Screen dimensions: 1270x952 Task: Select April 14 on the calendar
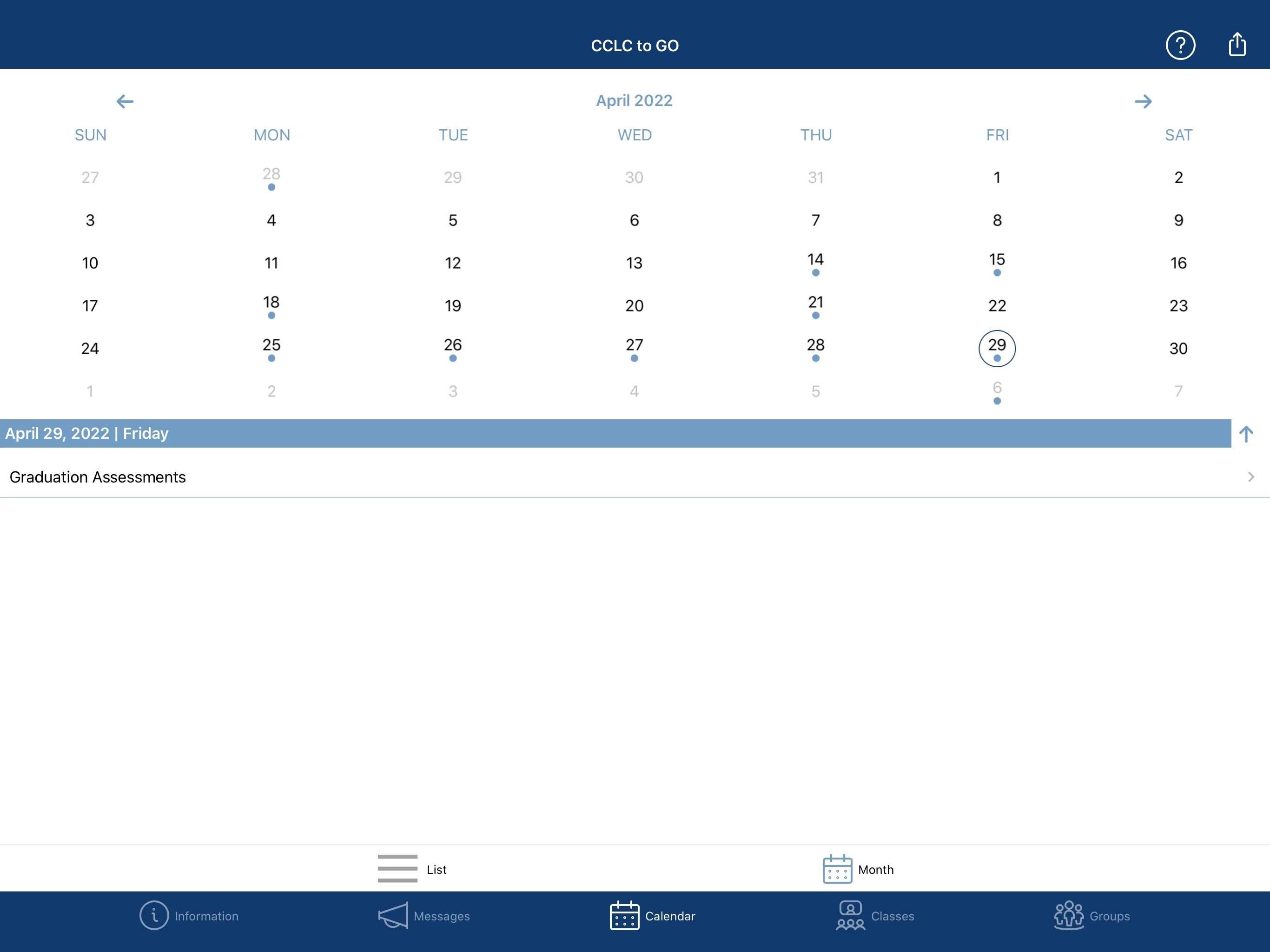point(815,263)
